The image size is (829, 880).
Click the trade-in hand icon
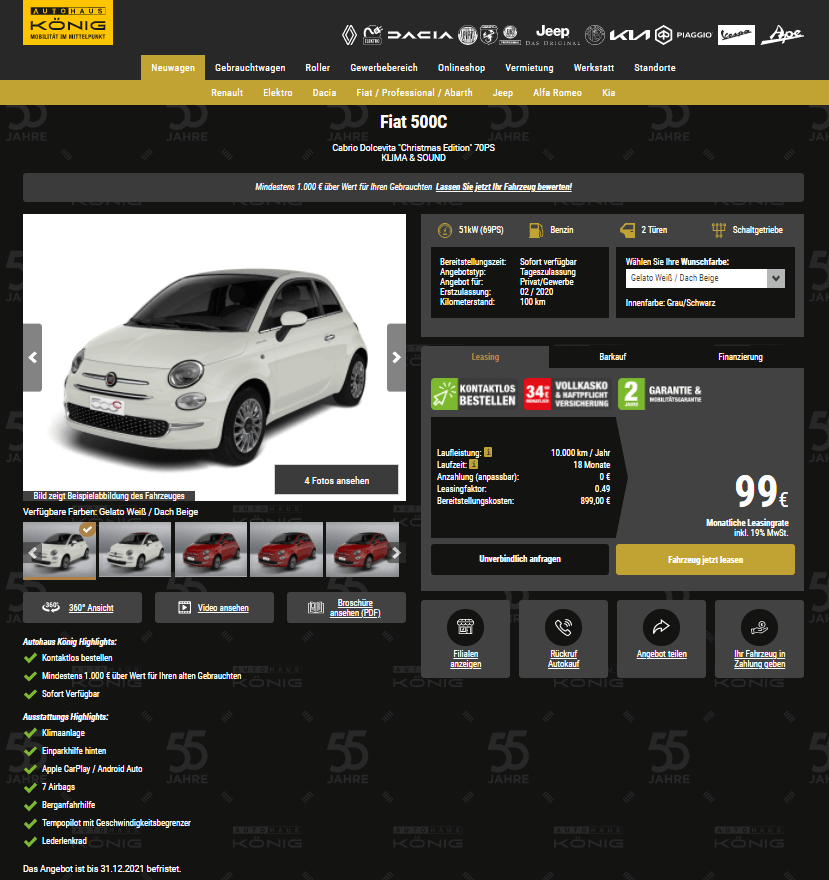(759, 627)
